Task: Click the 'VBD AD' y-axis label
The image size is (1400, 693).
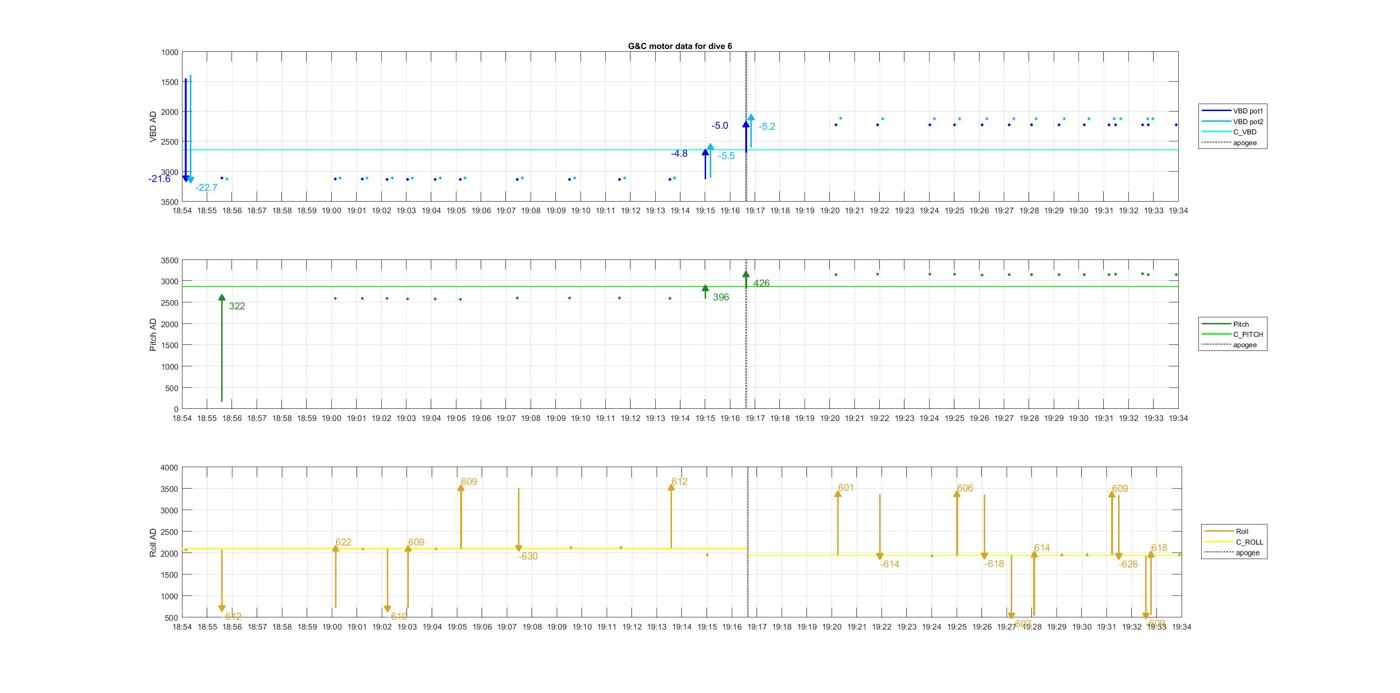Action: [154, 126]
